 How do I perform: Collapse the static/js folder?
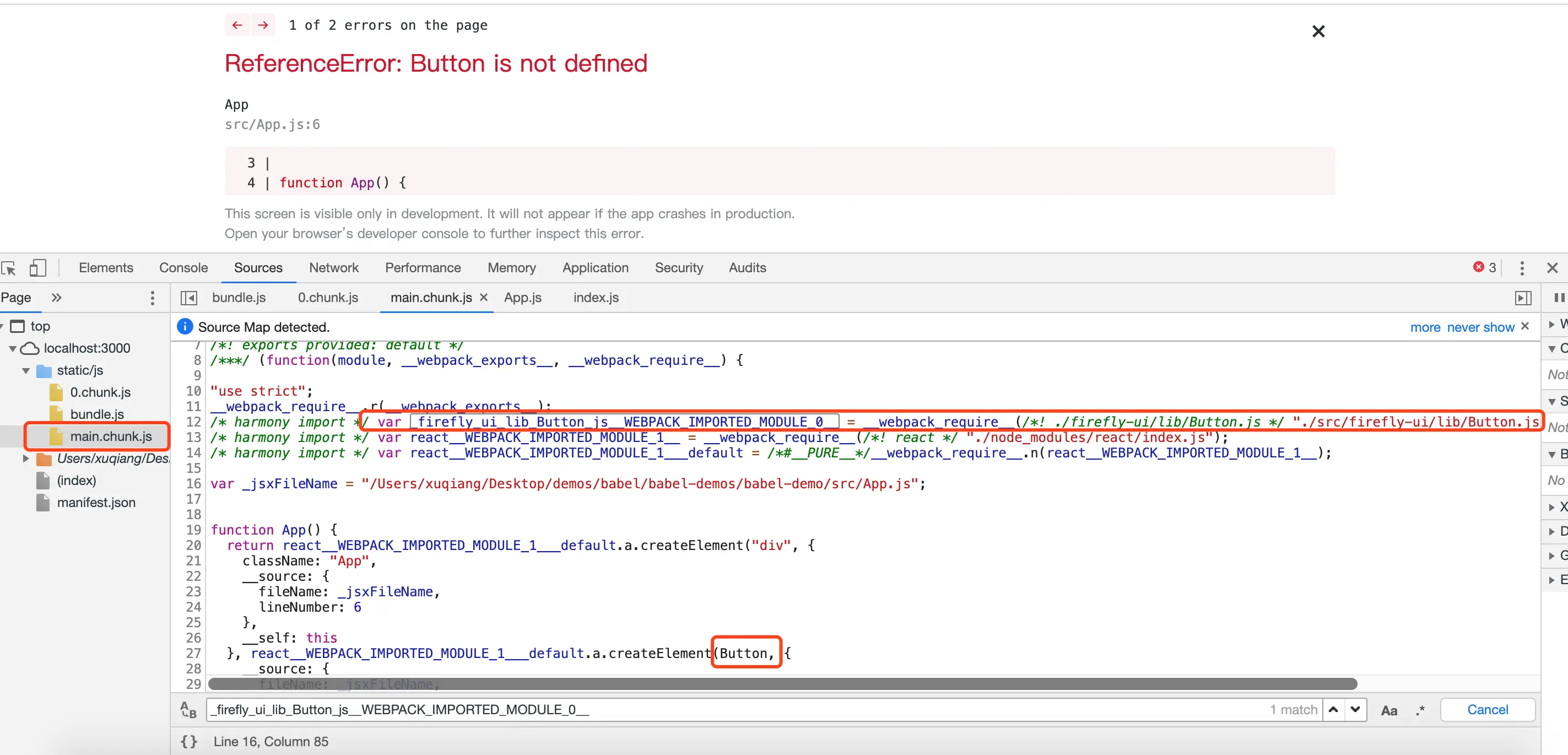[x=25, y=370]
